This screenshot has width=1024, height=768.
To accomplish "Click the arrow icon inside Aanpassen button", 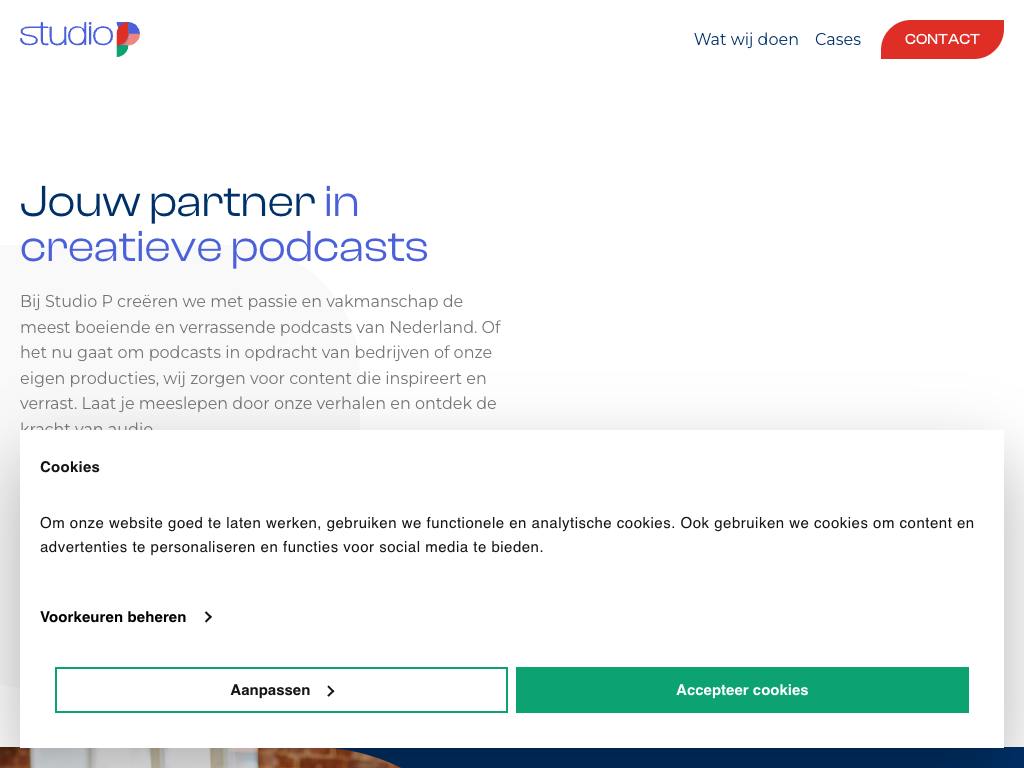I will pyautogui.click(x=330, y=691).
